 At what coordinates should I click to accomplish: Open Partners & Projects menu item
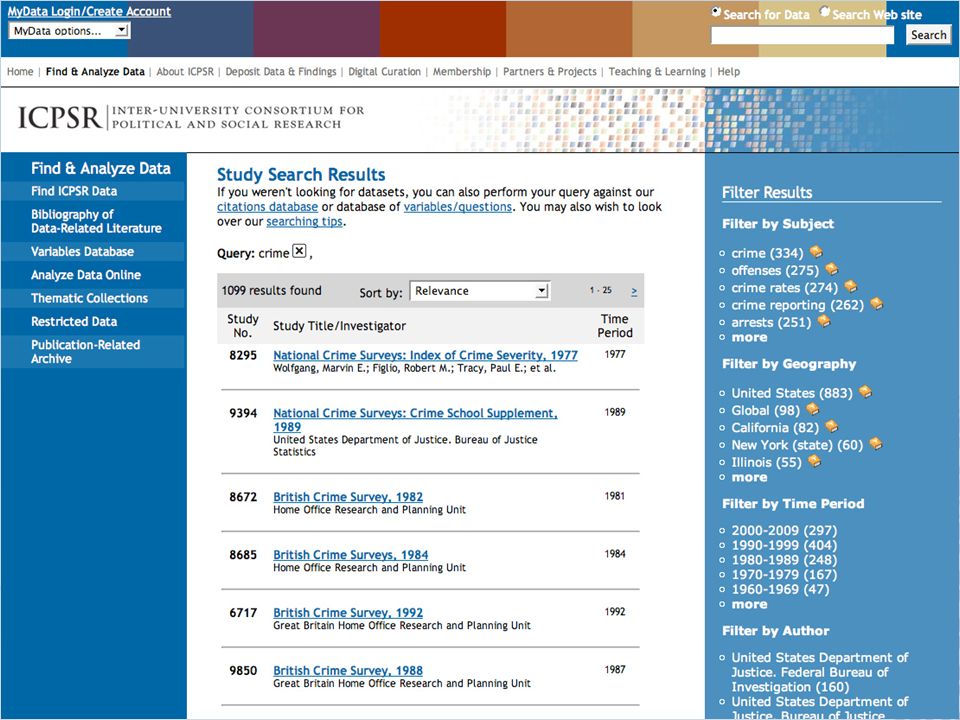(x=549, y=72)
